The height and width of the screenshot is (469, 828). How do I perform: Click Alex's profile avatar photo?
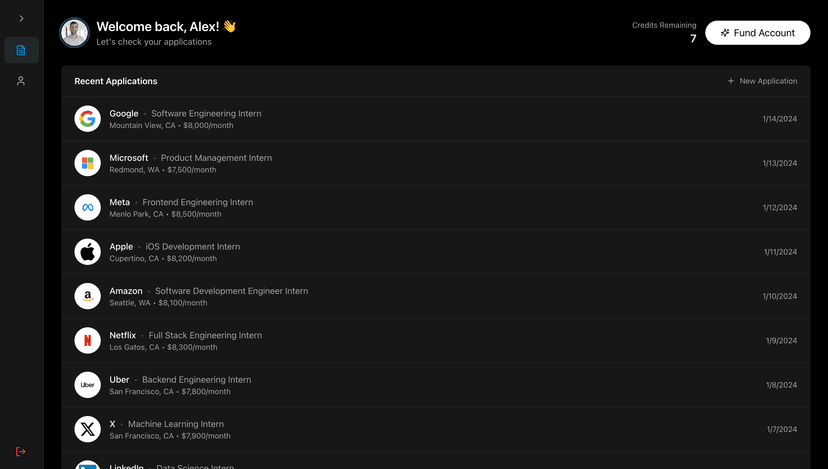click(74, 33)
